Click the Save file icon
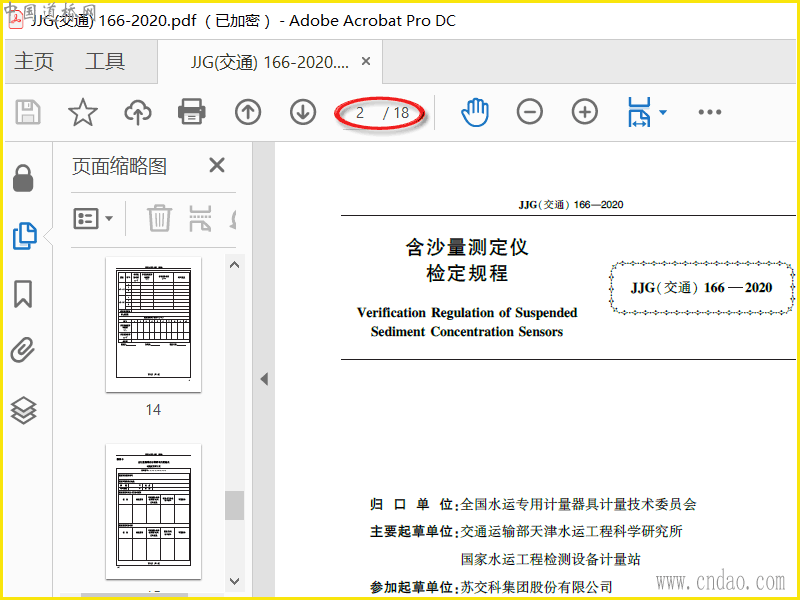Screen dimensions: 800x600 [28, 112]
